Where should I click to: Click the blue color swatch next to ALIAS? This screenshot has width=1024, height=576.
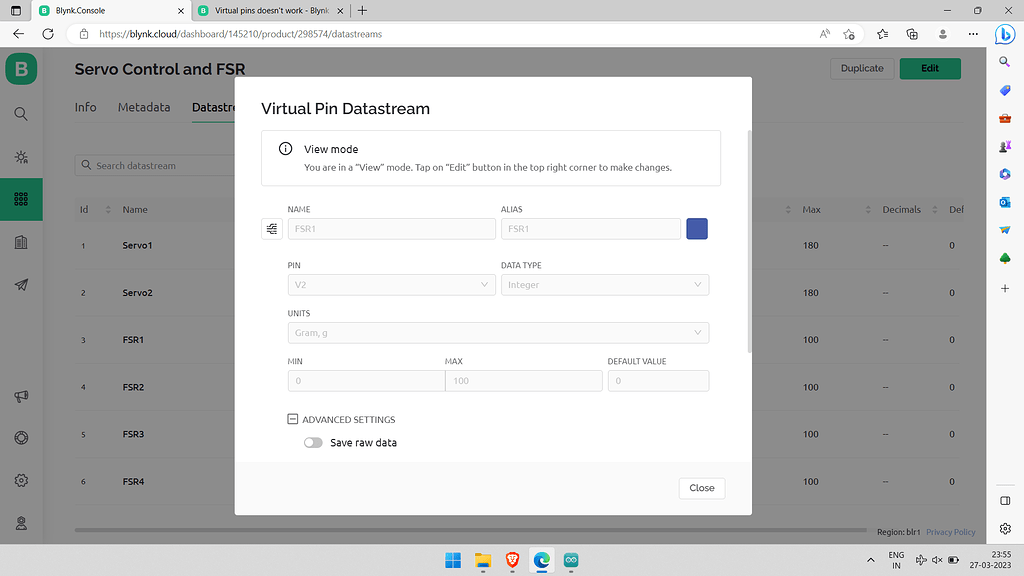click(x=696, y=228)
